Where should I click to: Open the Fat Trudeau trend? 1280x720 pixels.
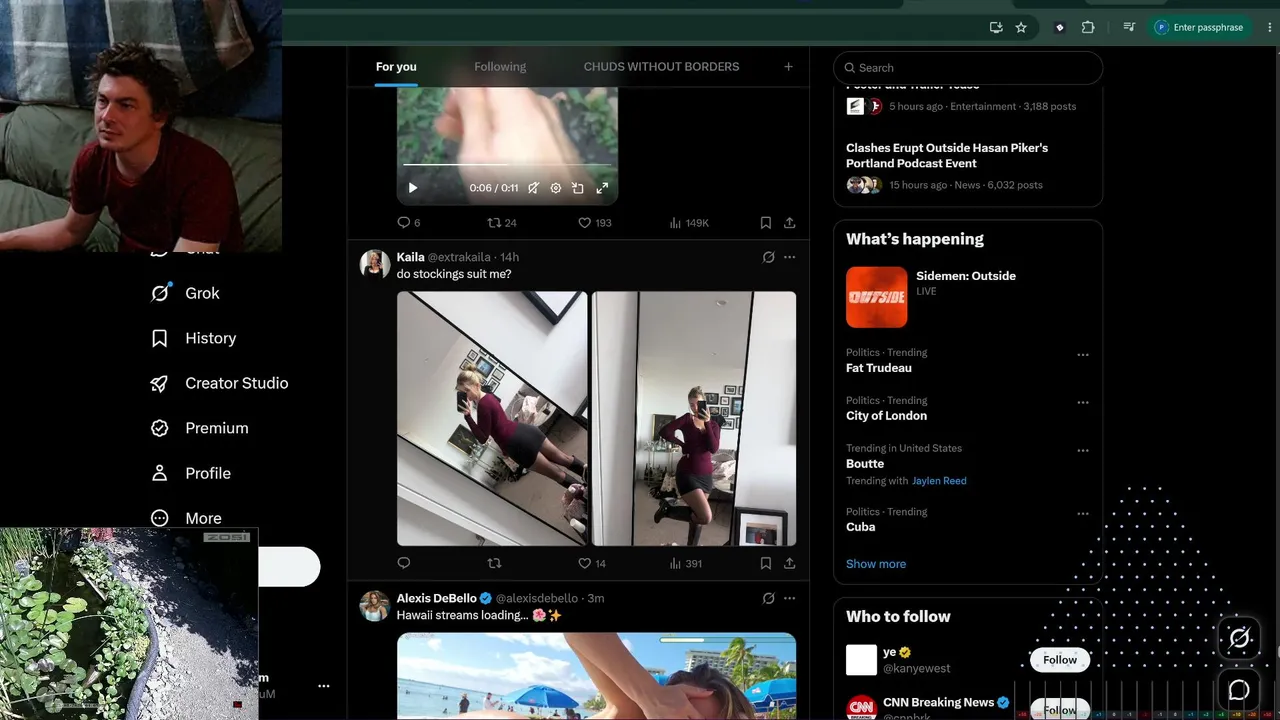tap(879, 368)
